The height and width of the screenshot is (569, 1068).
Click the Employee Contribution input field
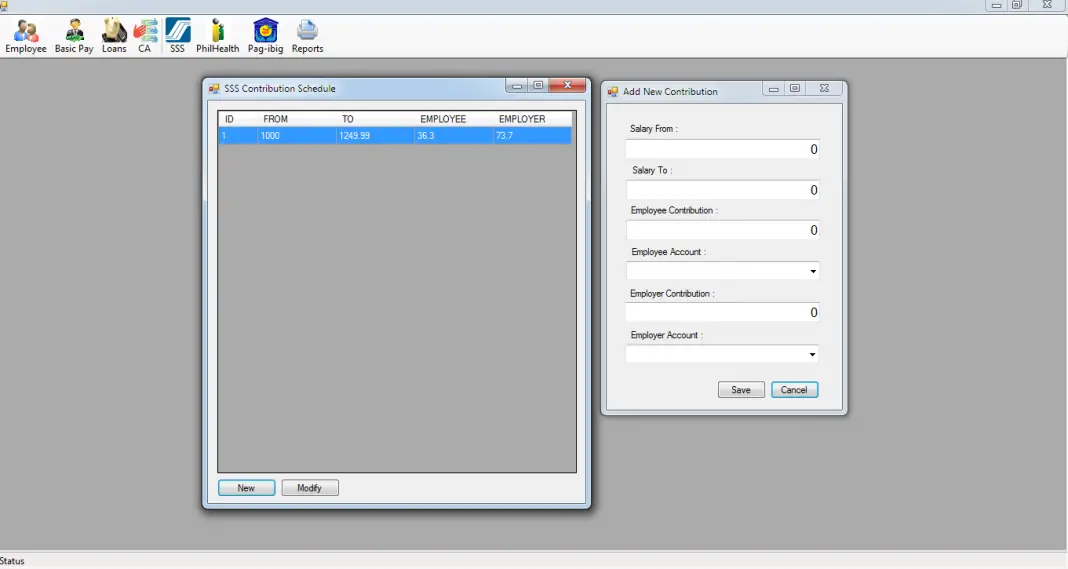point(722,230)
